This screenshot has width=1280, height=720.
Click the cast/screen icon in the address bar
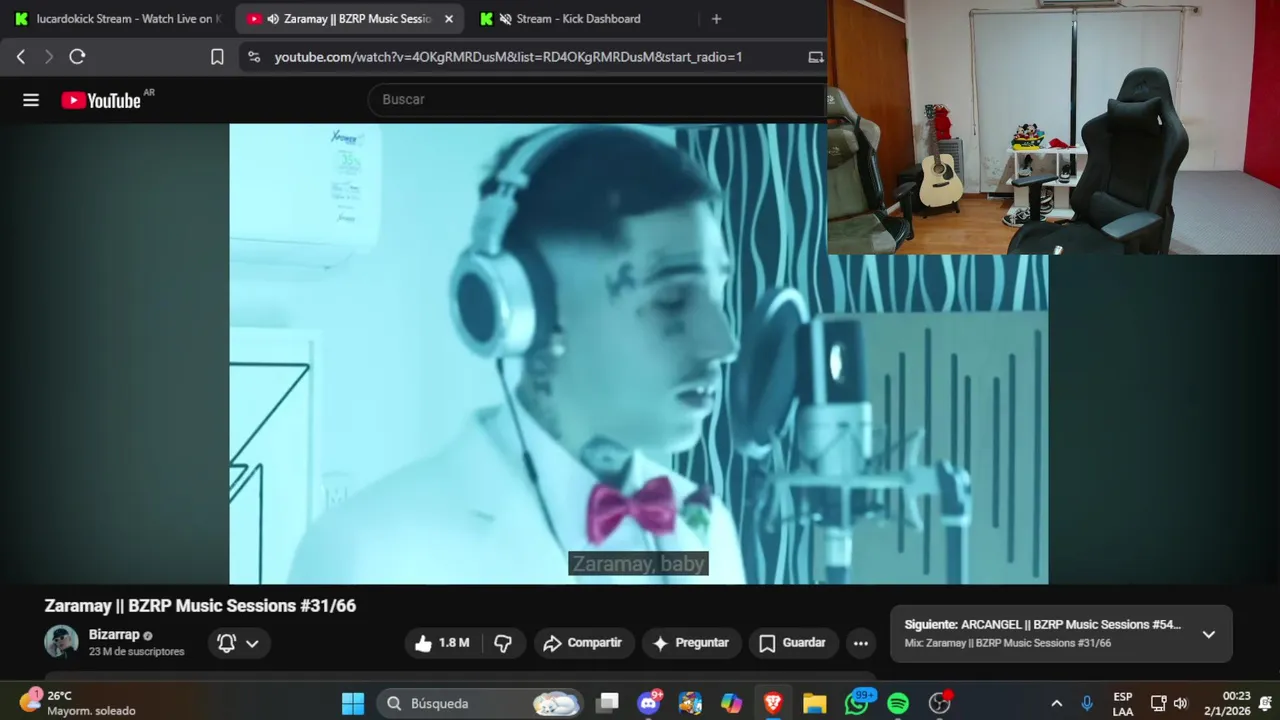point(816,57)
